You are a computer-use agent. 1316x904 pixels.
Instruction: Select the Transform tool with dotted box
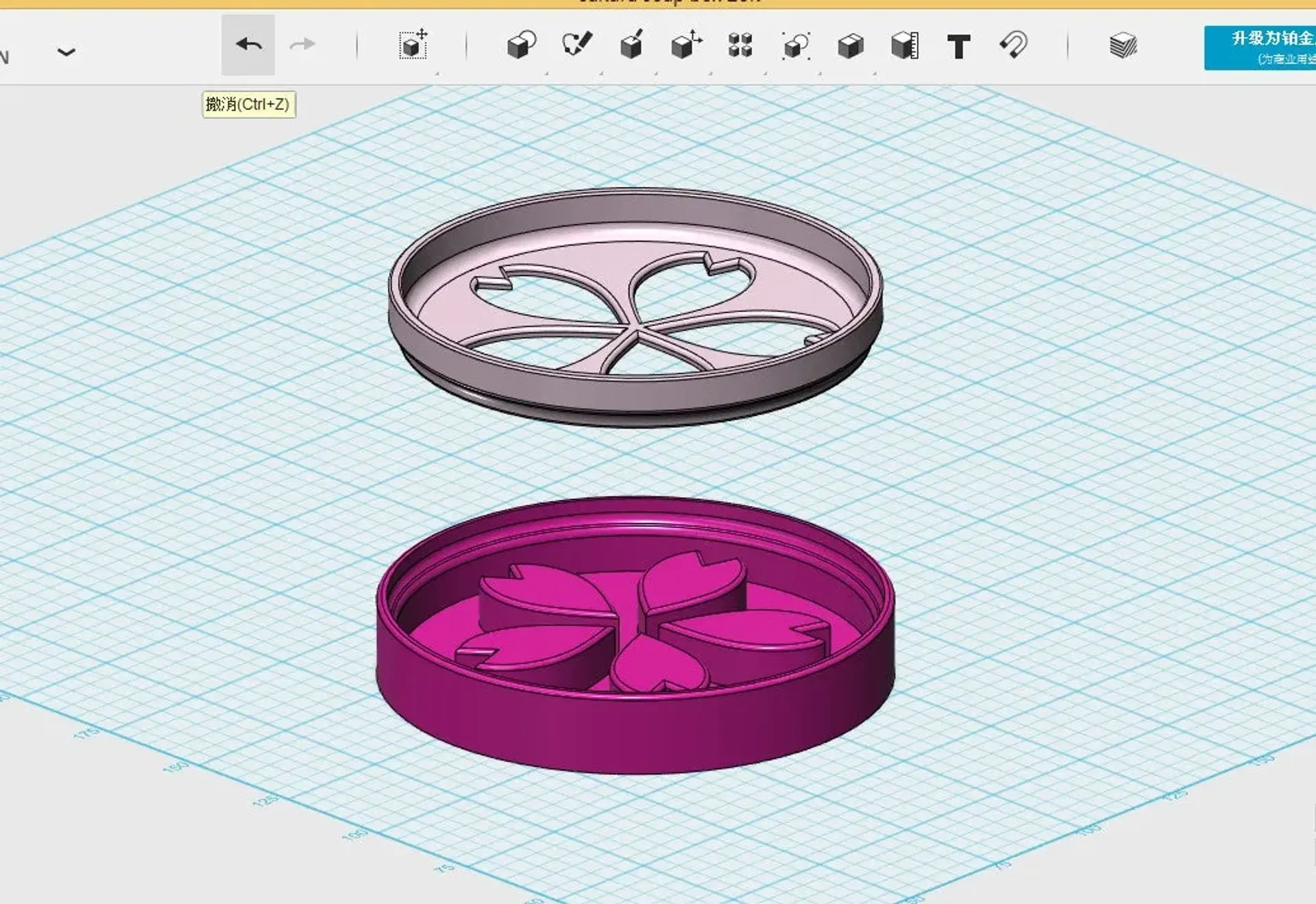(x=413, y=45)
